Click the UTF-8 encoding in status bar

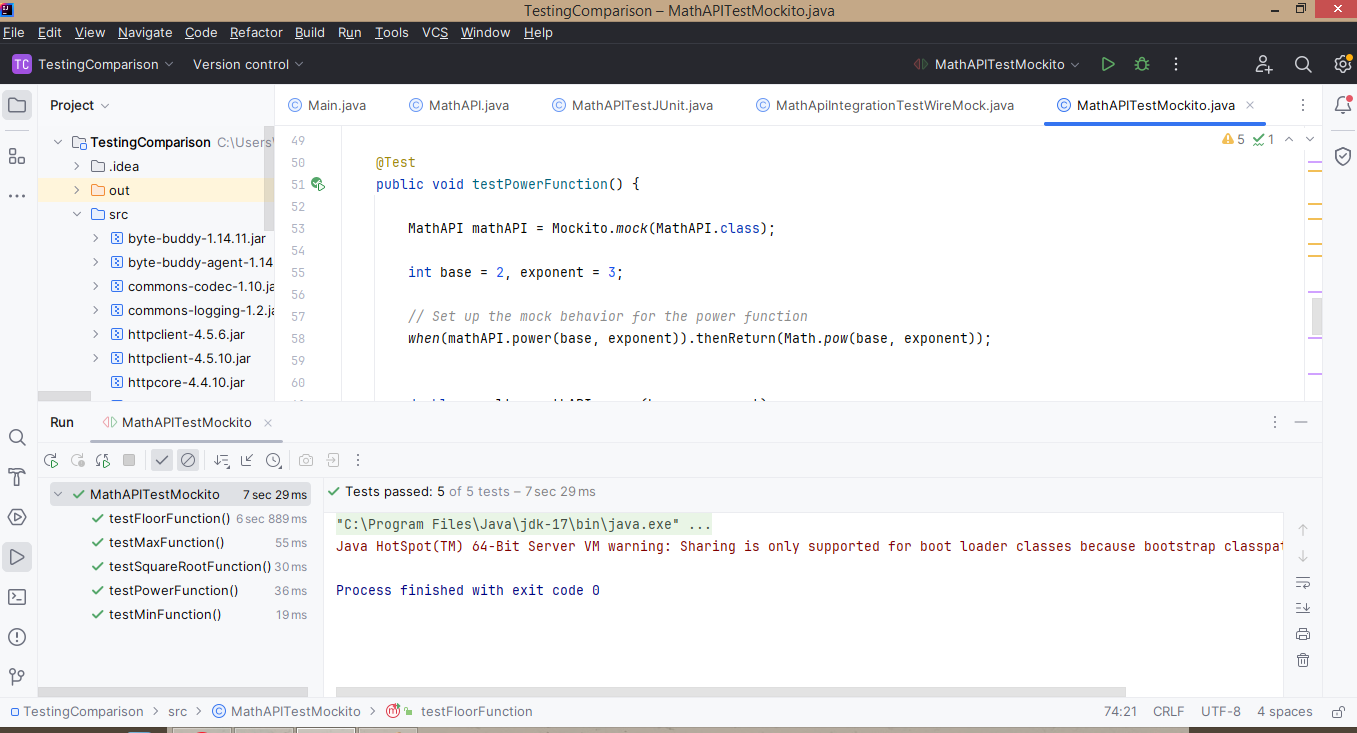(x=1220, y=711)
